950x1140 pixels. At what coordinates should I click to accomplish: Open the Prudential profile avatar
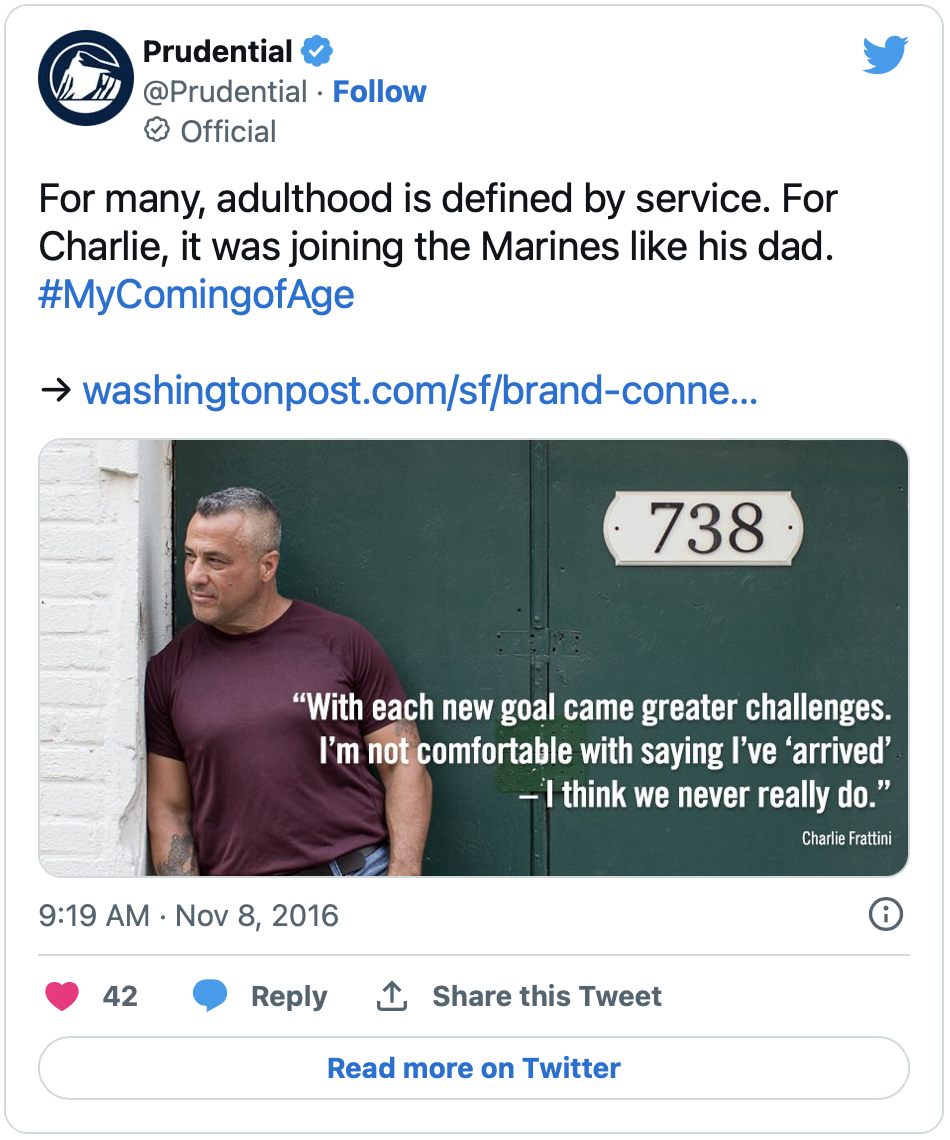pyautogui.click(x=86, y=78)
